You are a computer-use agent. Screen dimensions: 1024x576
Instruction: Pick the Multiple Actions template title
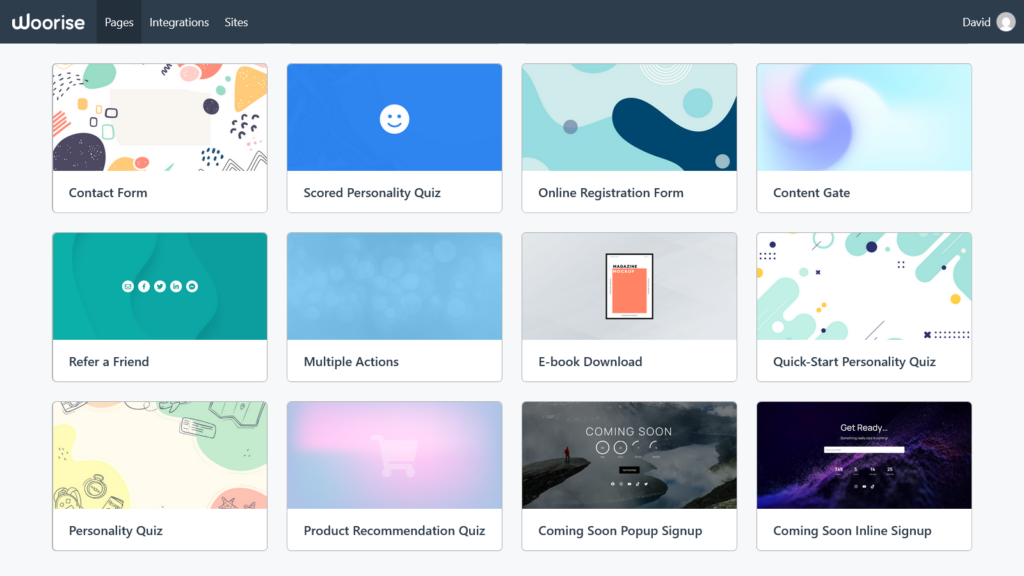point(351,362)
